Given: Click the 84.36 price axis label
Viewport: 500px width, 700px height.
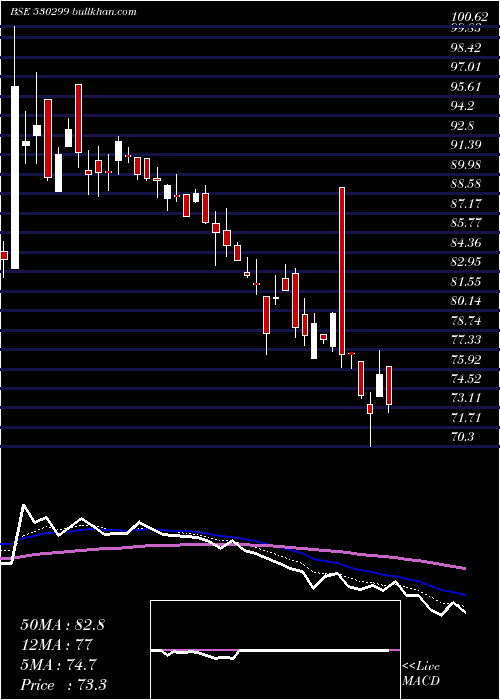Looking at the screenshot, I should coord(468,243).
